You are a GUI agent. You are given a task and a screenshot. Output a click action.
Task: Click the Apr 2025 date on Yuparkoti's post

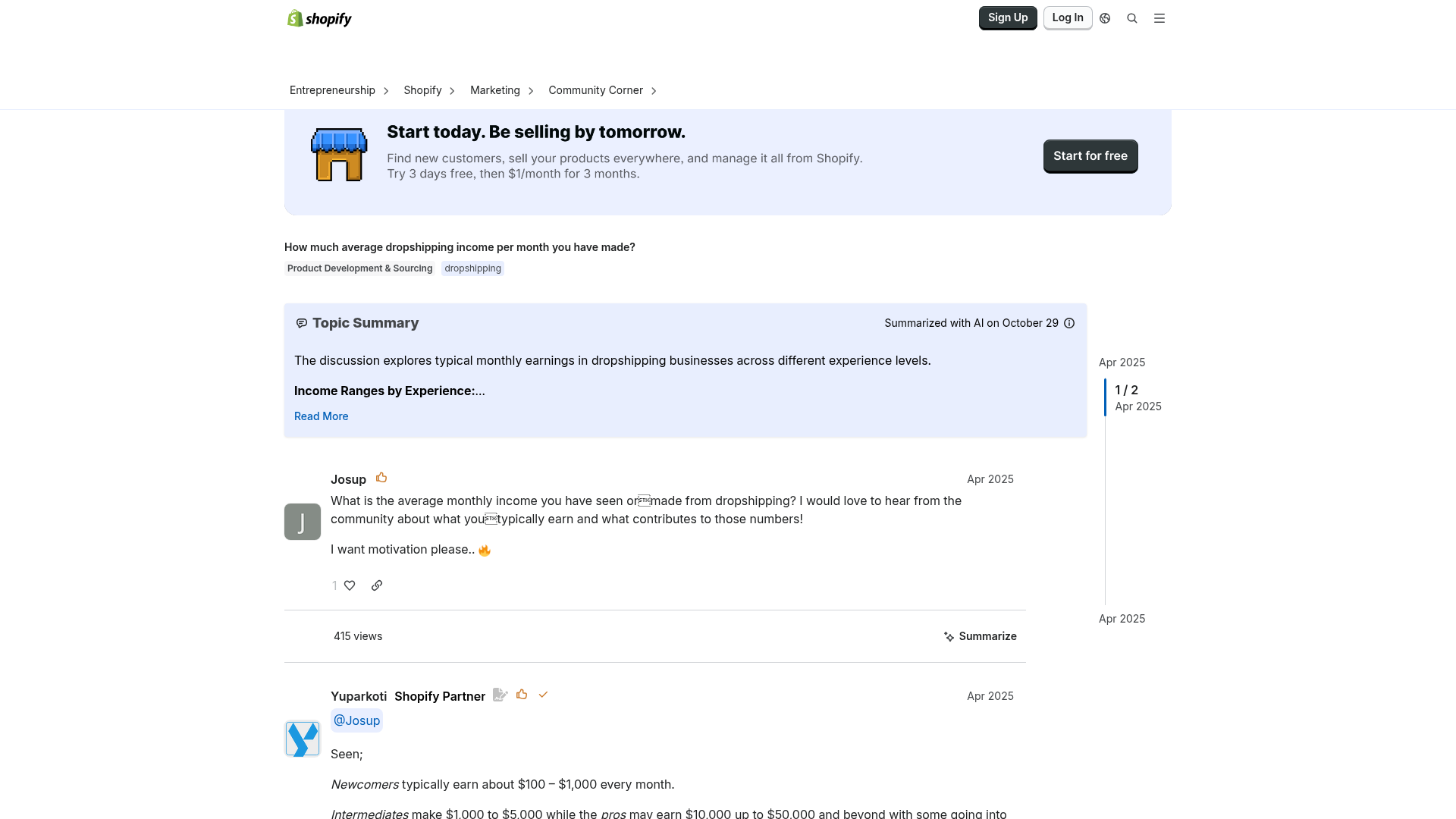coord(990,696)
